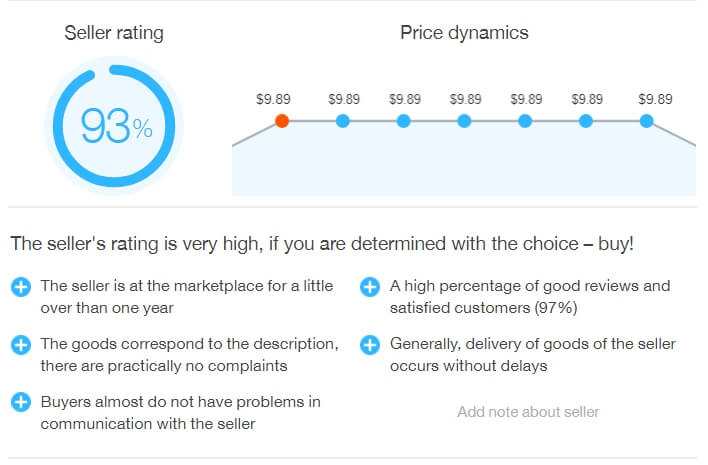Select the second price point on chart
The width and height of the screenshot is (708, 465).
point(343,121)
